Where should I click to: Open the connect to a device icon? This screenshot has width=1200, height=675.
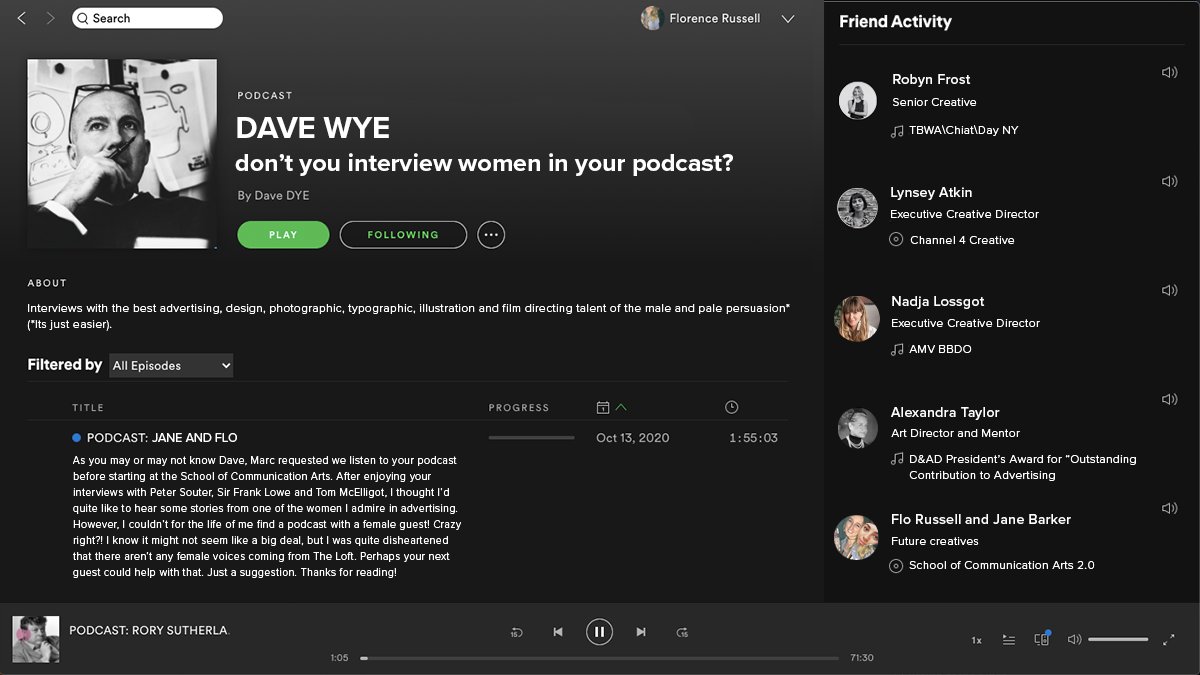coord(1041,639)
